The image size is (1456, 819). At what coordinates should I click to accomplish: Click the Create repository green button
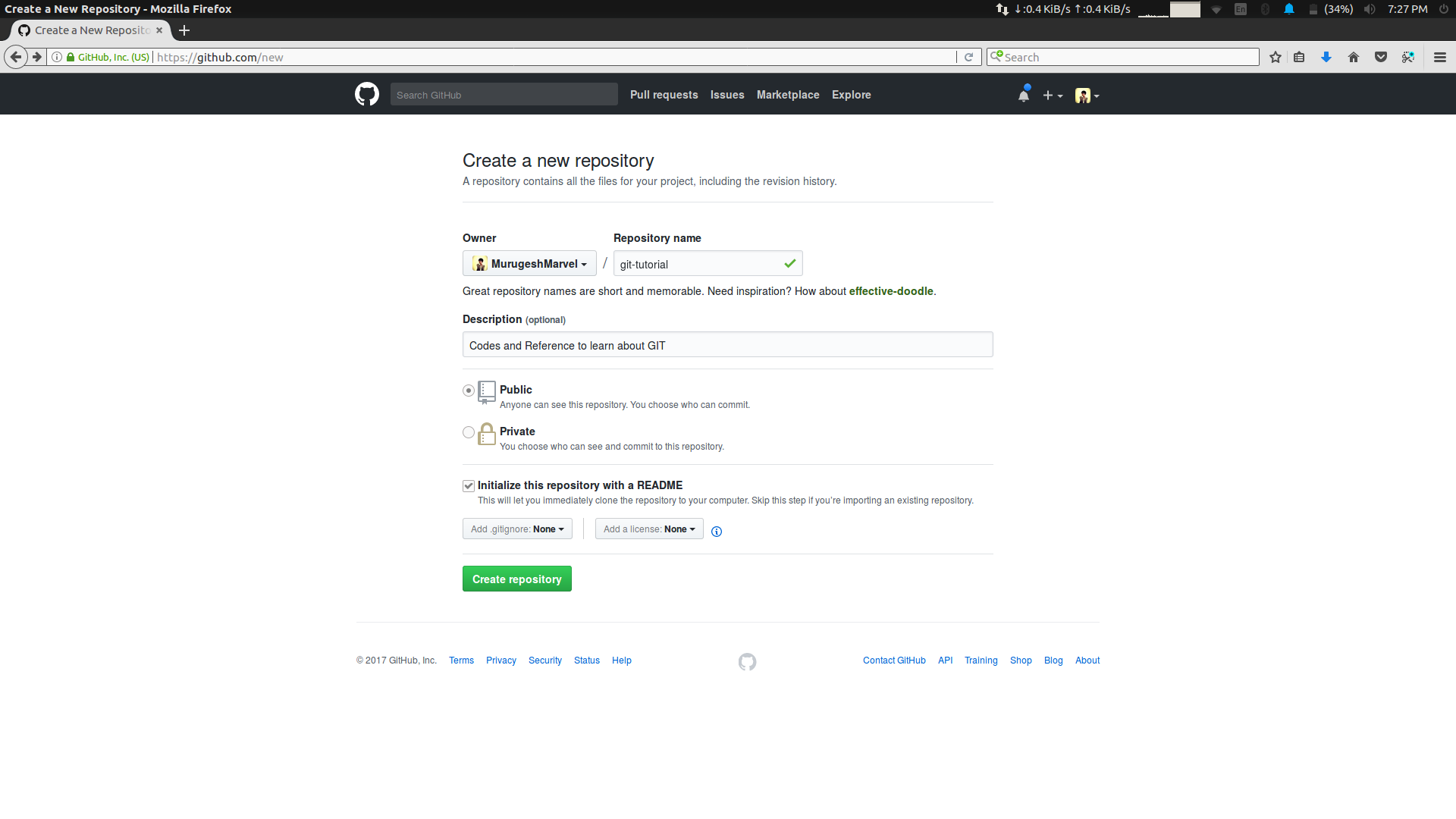(x=517, y=579)
